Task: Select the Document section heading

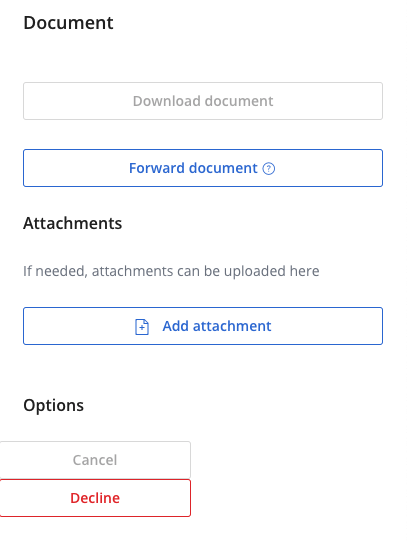Action: (68, 23)
